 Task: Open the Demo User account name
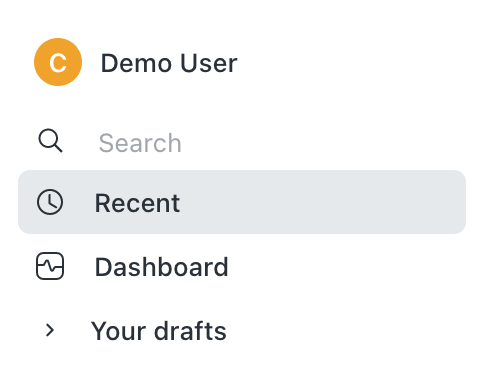(169, 63)
